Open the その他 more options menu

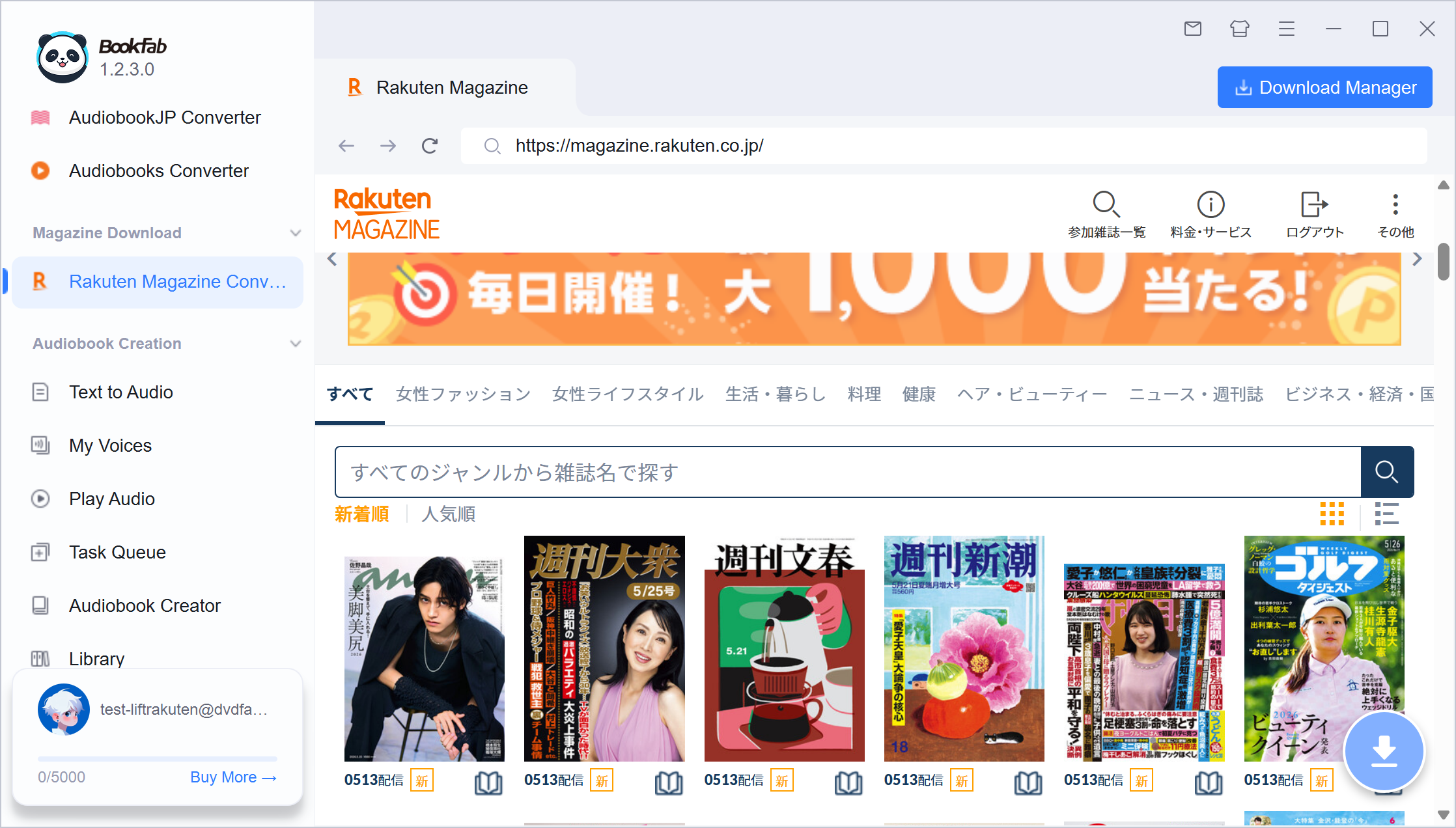click(1395, 215)
